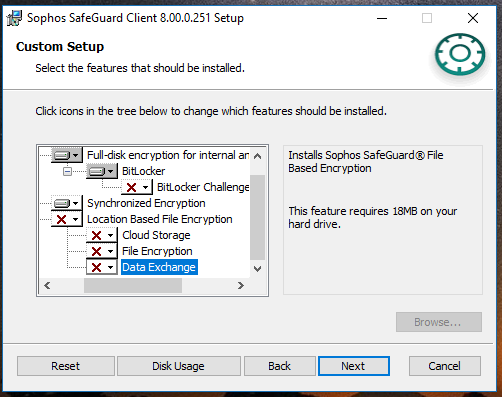
Task: Select Location Based File Encryption item
Action: coord(160,219)
